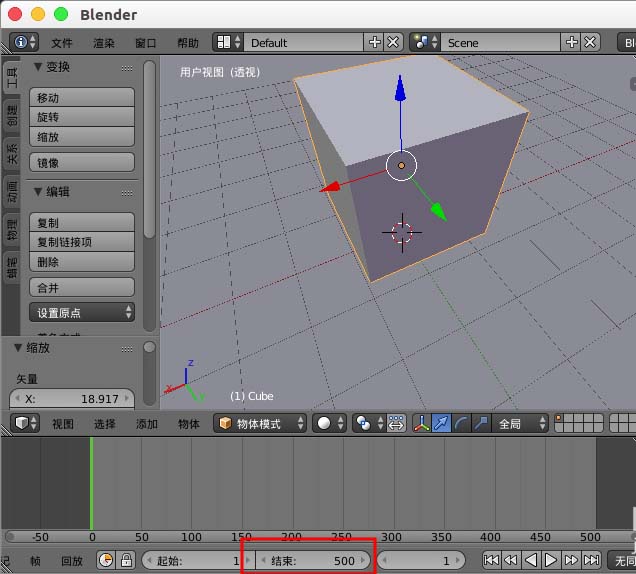
Task: Open the scene browse icon
Action: click(425, 42)
